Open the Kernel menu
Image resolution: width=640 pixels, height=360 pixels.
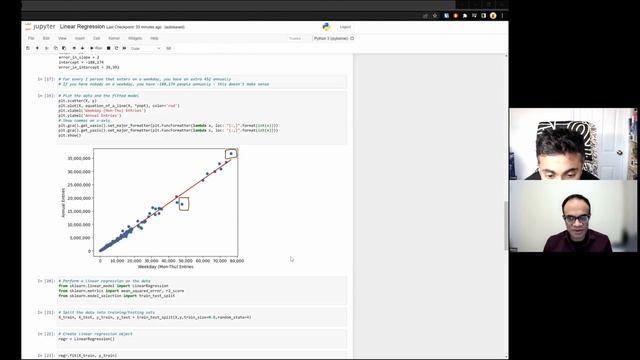[x=114, y=38]
